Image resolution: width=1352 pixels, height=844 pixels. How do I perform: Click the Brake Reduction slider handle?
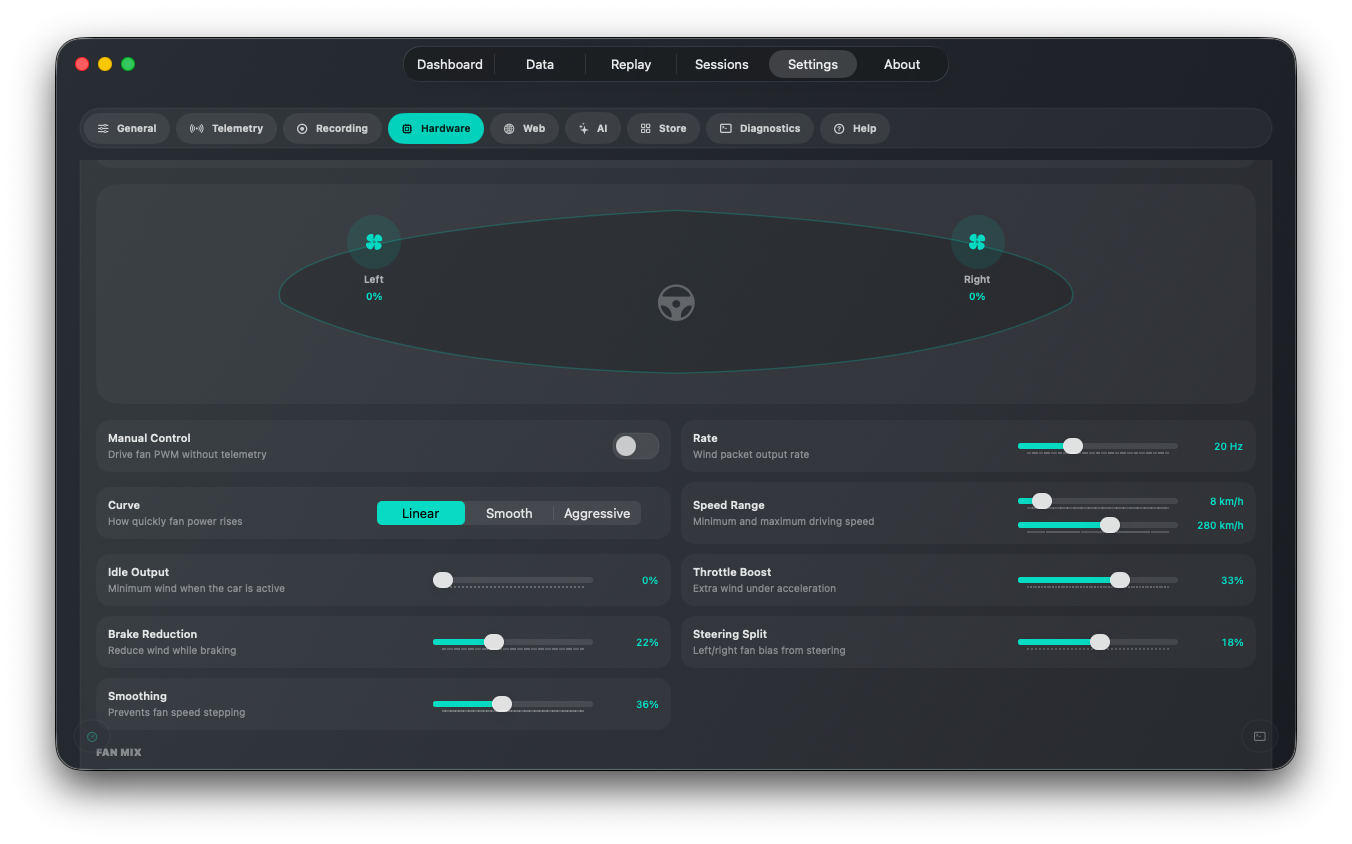pos(494,642)
